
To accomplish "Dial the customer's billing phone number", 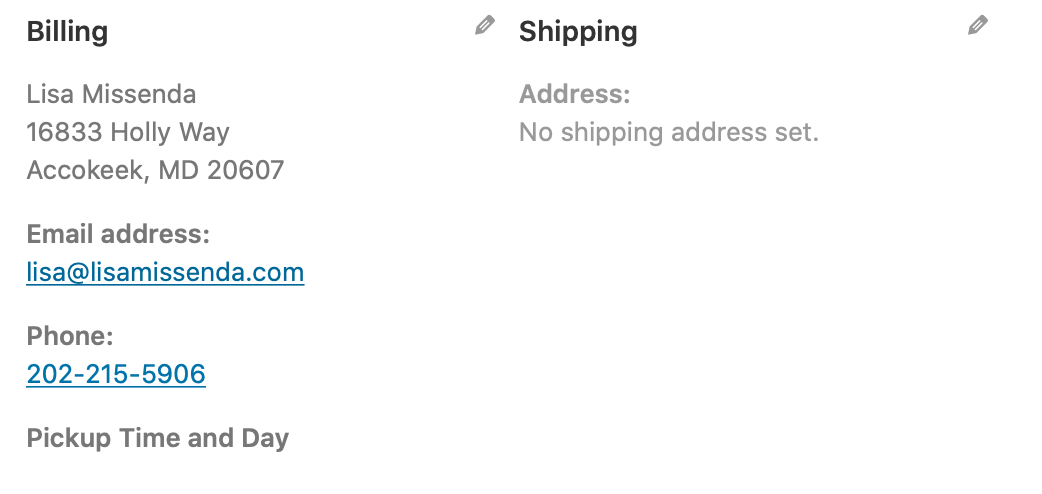I will pos(116,374).
